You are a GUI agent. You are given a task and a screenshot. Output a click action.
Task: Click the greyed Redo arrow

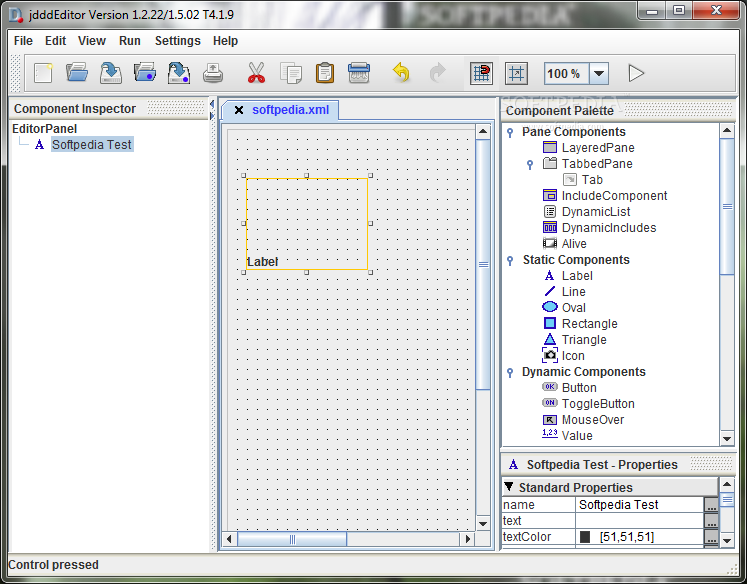[x=437, y=73]
